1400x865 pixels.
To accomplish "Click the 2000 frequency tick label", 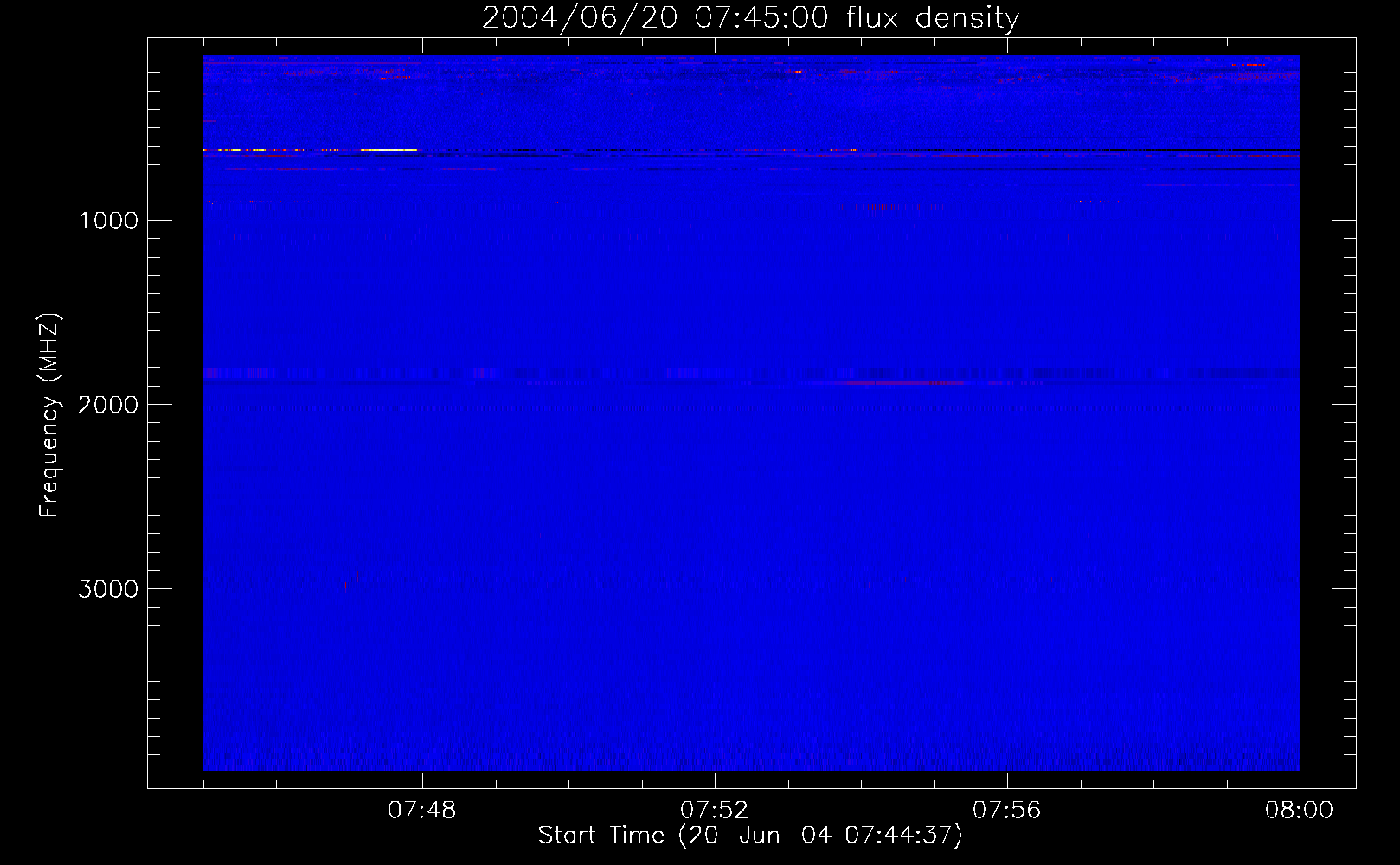I will pos(108,405).
